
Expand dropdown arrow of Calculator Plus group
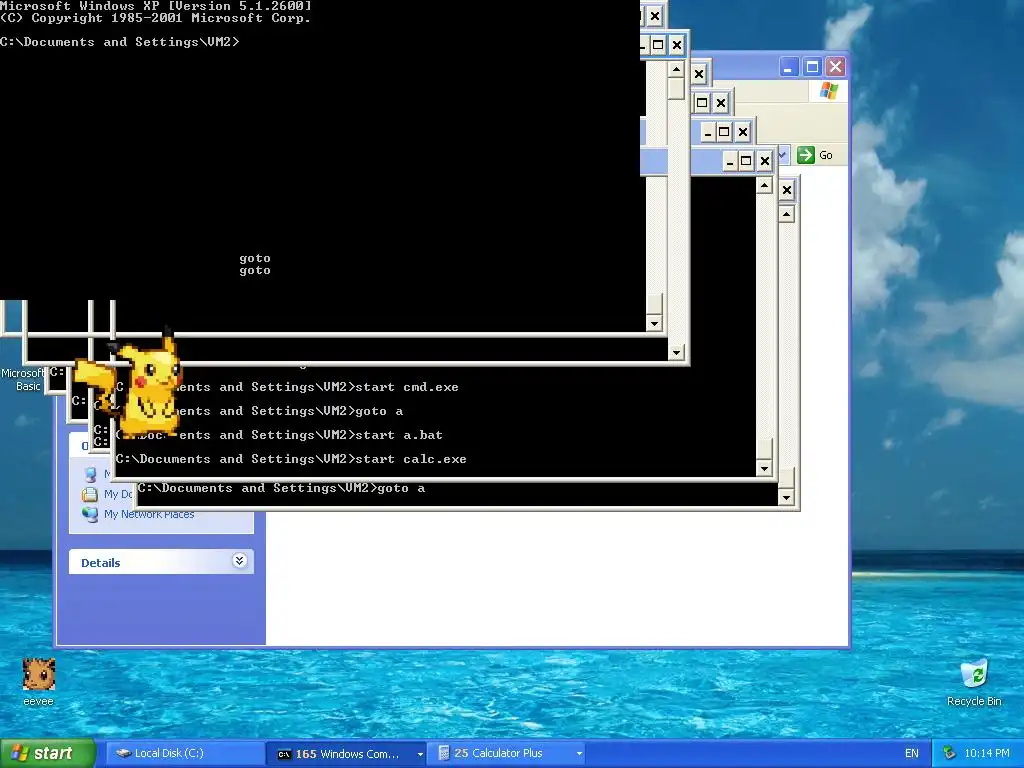coord(579,754)
